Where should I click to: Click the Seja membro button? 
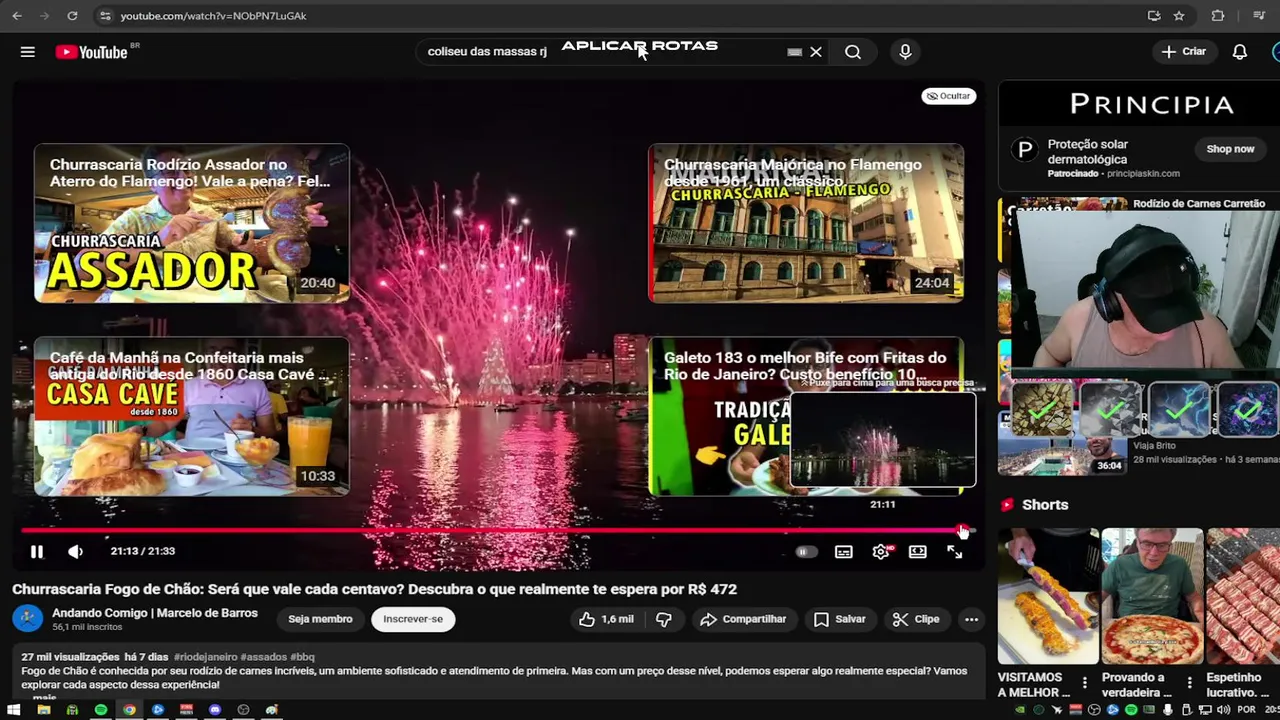(320, 619)
